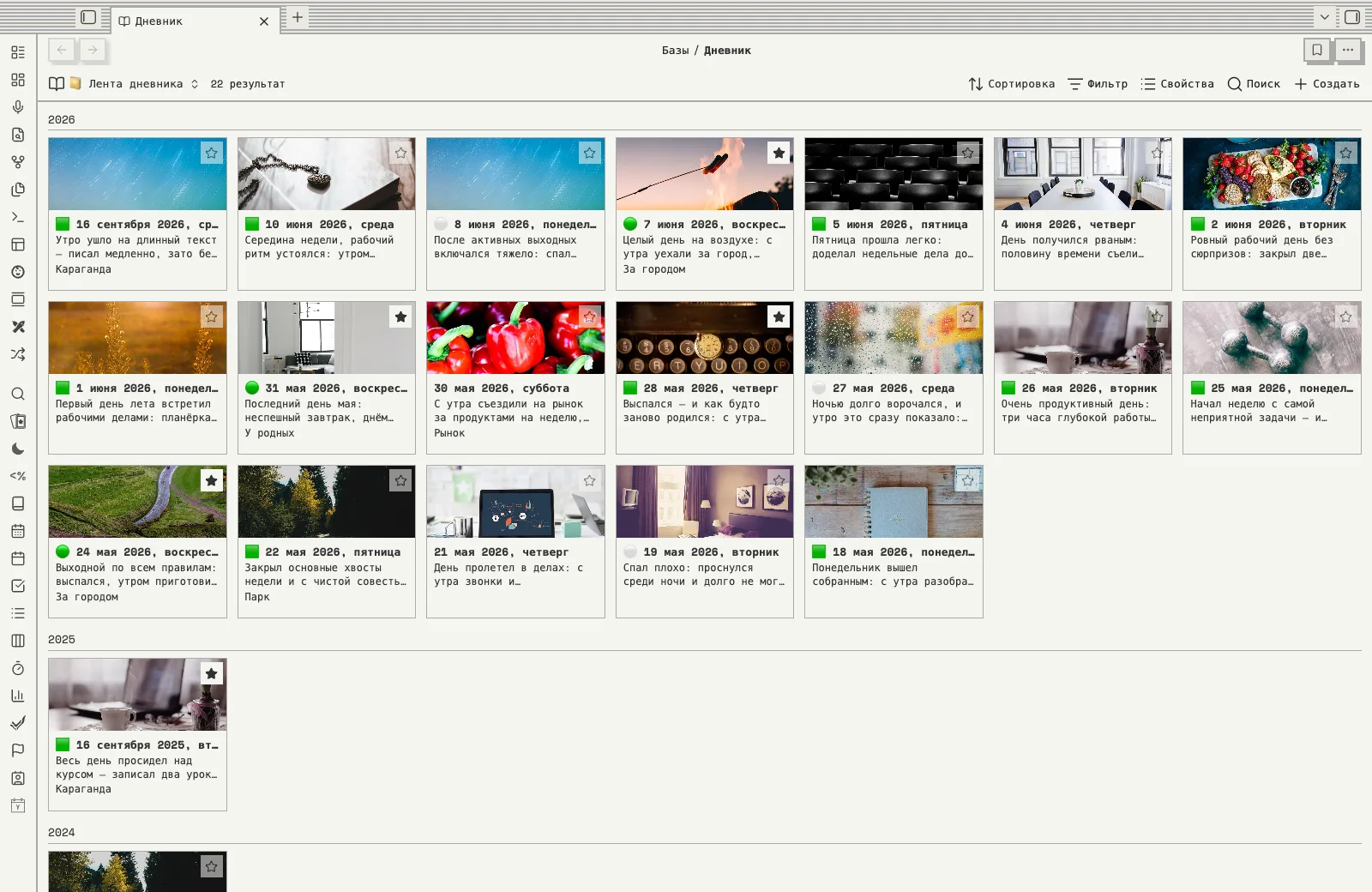Viewport: 1372px width, 892px height.
Task: Click the green status circle on 24 мая 2026 card
Action: click(x=63, y=551)
